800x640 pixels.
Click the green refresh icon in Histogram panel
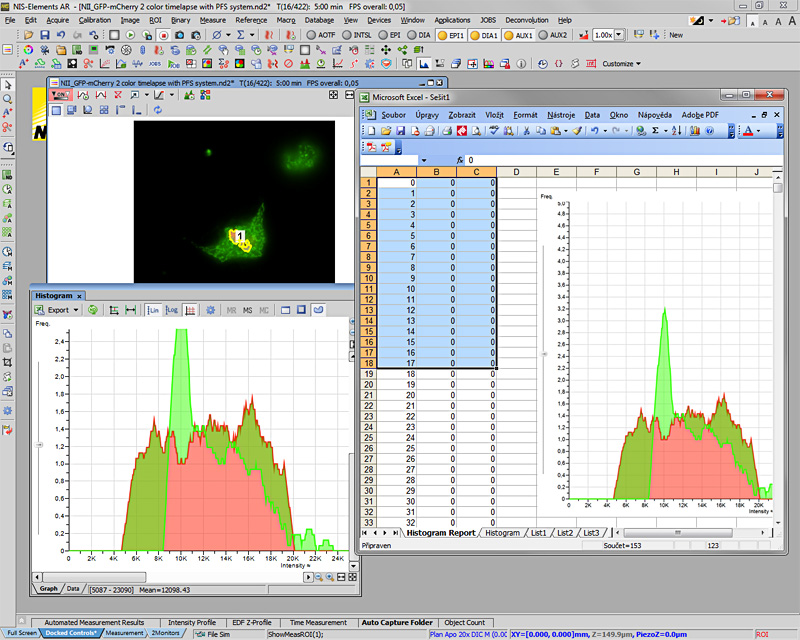92,310
